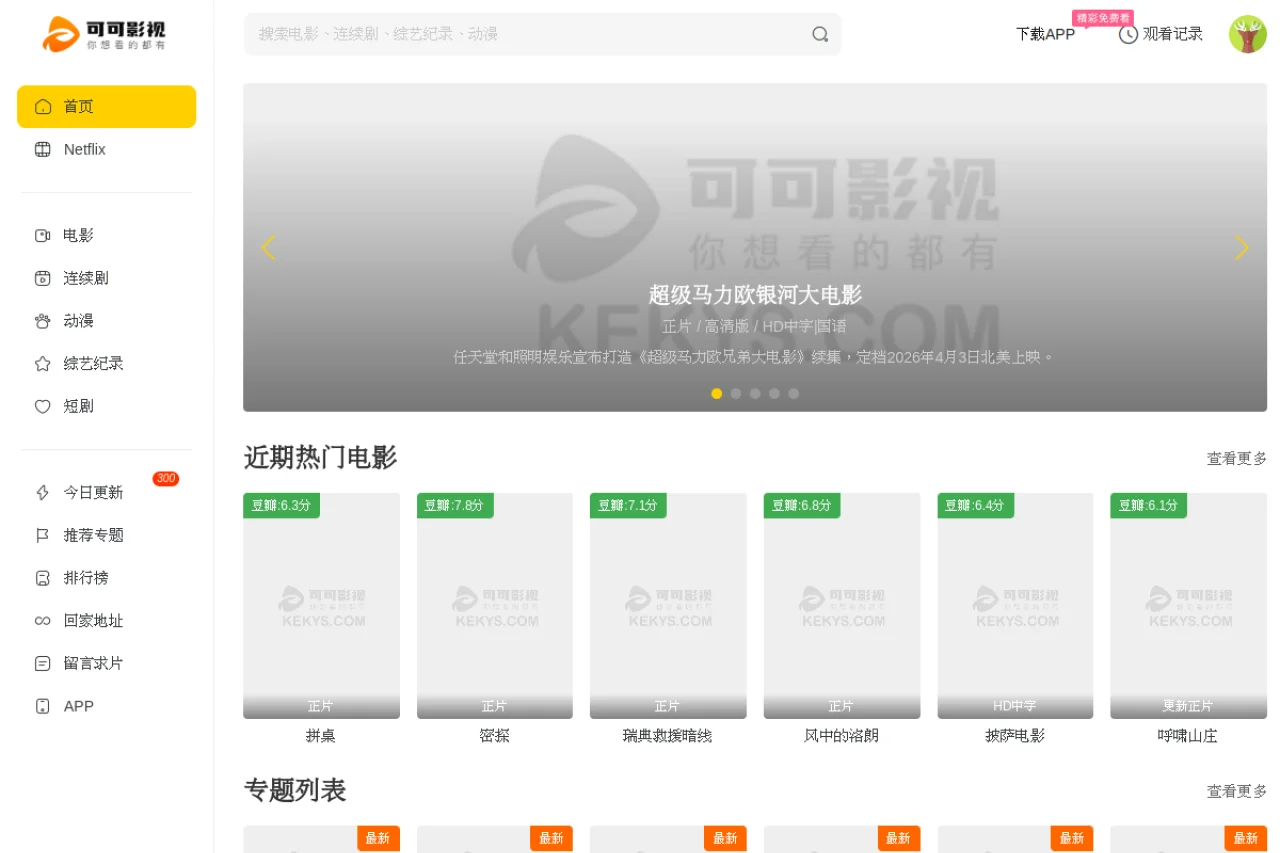The width and height of the screenshot is (1280, 853).
Task: Open 留言求片 page
Action: tap(106, 664)
